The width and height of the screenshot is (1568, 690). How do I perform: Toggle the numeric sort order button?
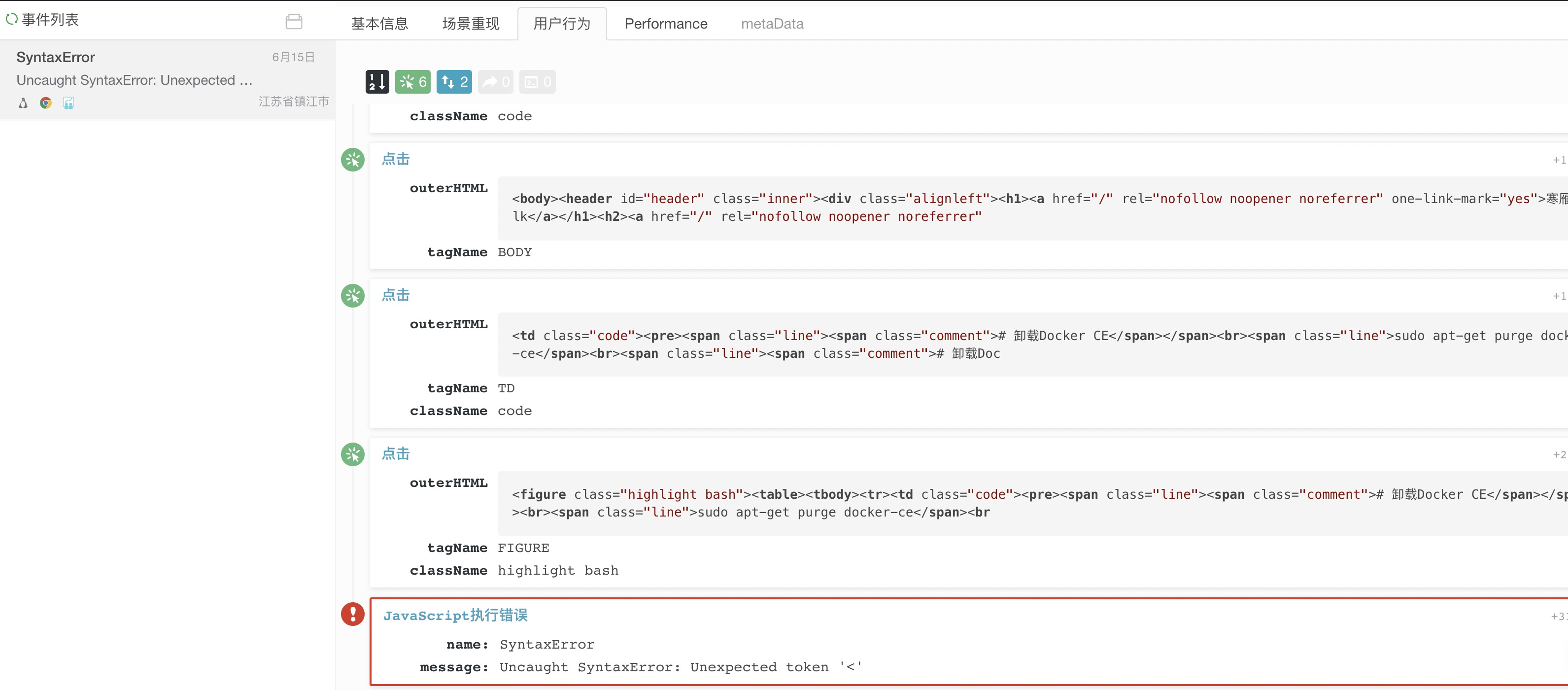377,82
